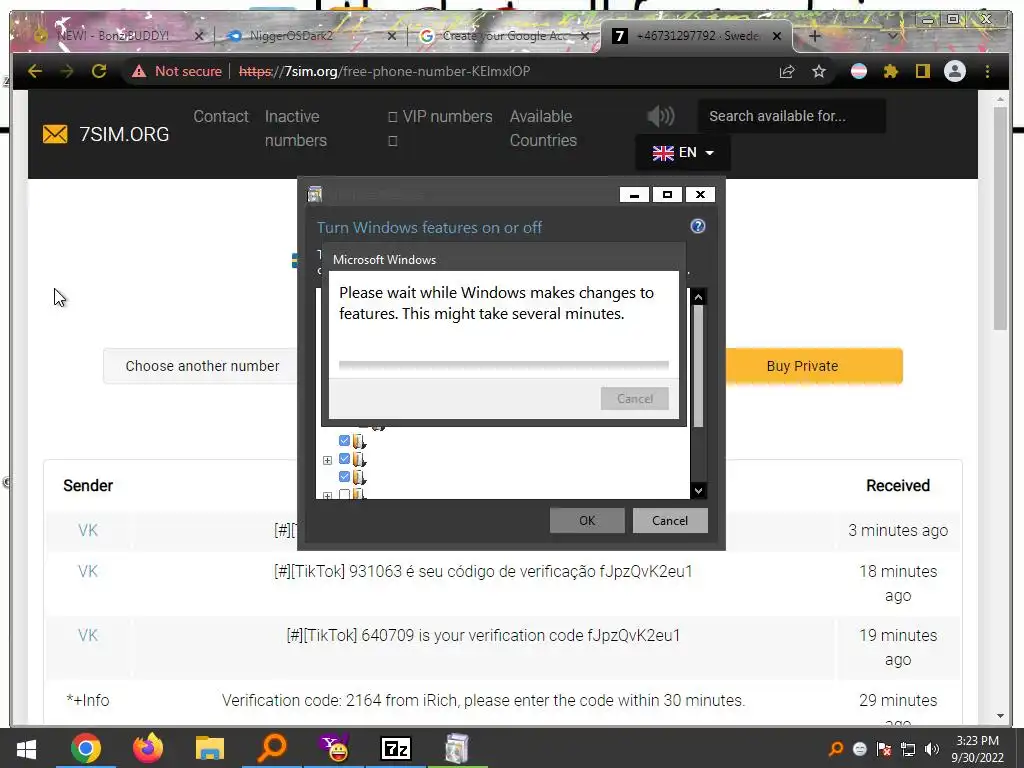Image resolution: width=1024 pixels, height=768 pixels.
Task: Open the tab search chevron in Chrome
Action: 892,37
